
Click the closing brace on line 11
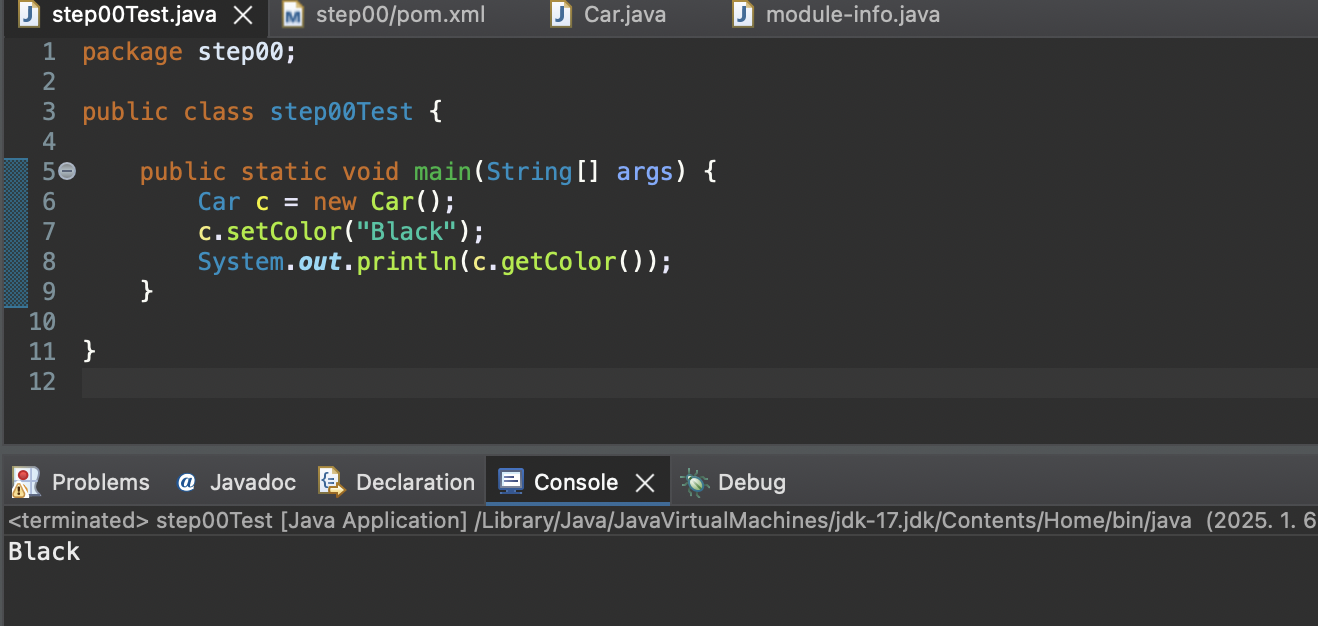[x=89, y=352]
